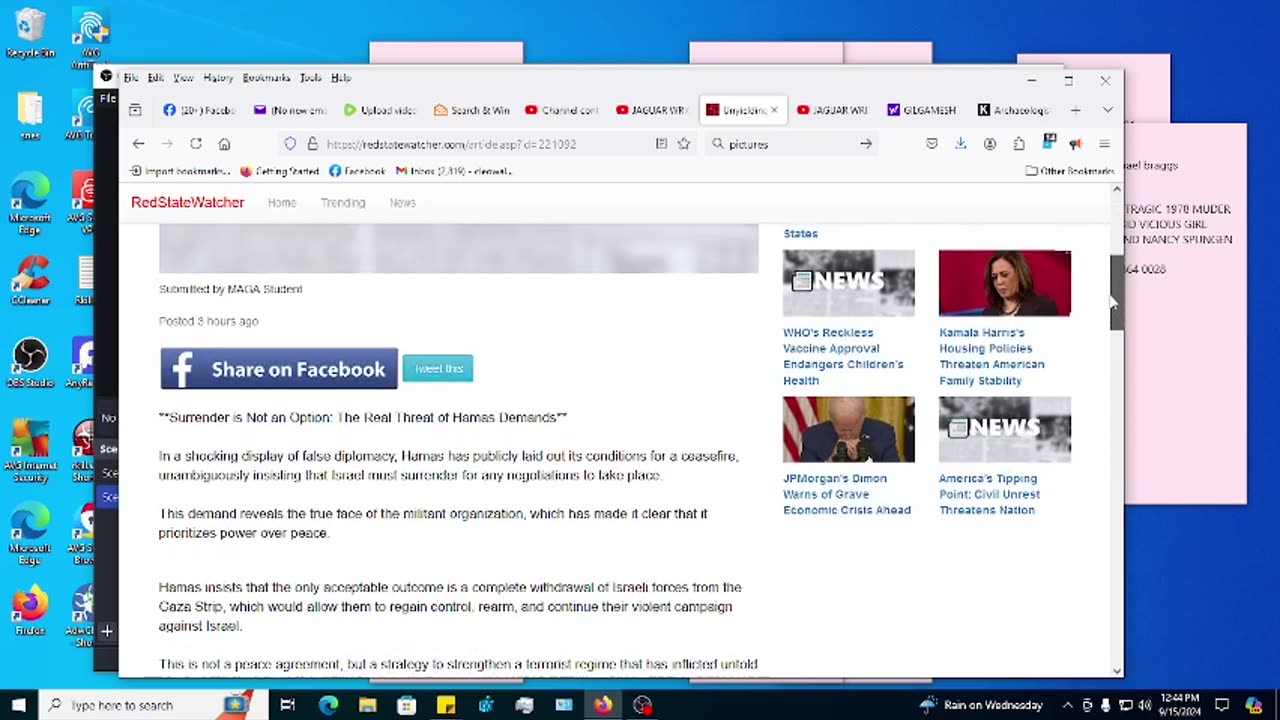Open the Firefox application hamburger menu
This screenshot has height=720, width=1280.
(x=1104, y=144)
